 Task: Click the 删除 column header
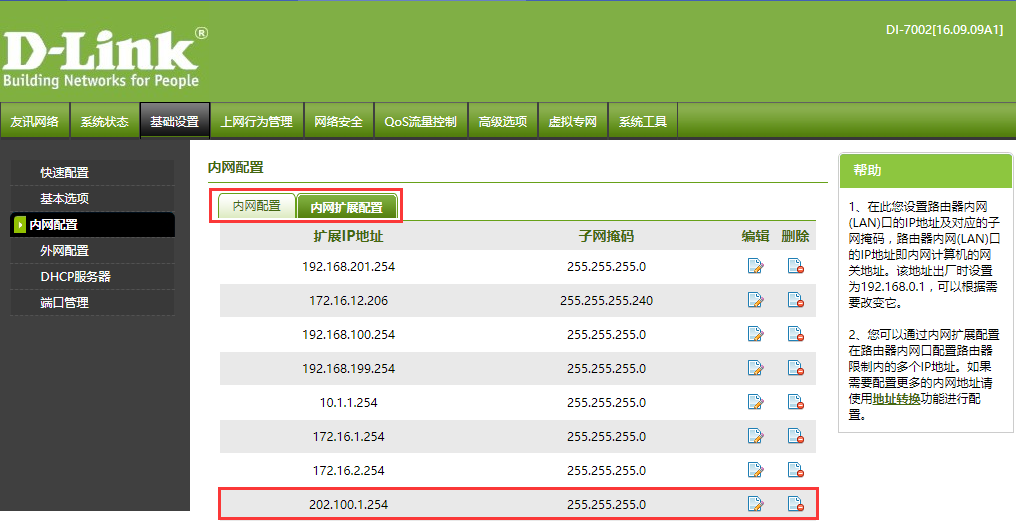(x=796, y=236)
